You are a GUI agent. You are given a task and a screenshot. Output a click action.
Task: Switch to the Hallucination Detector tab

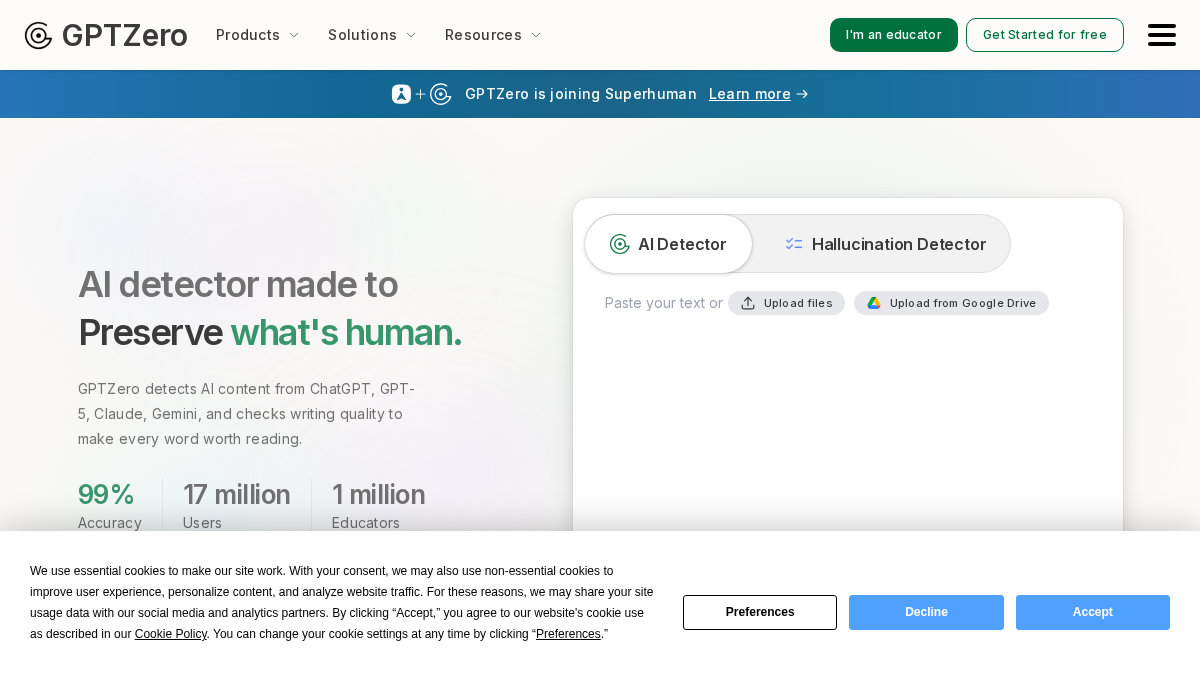click(x=885, y=244)
